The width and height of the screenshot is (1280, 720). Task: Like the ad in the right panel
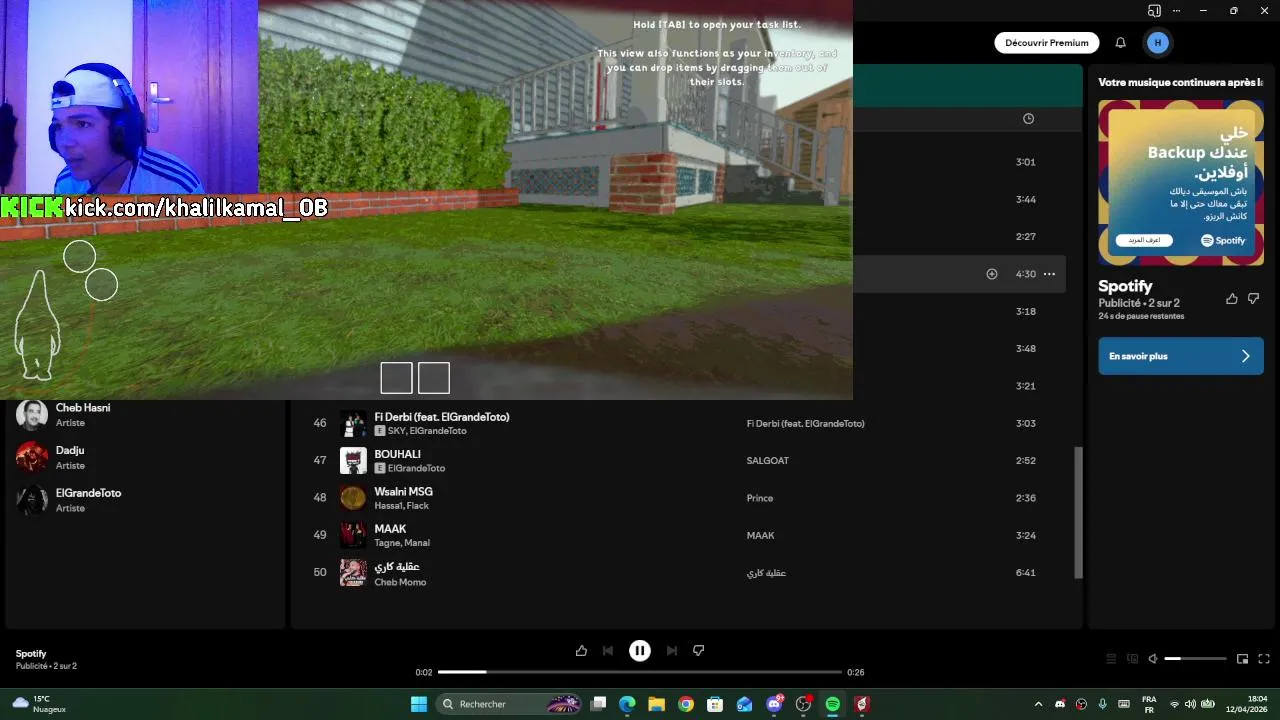coord(1232,298)
